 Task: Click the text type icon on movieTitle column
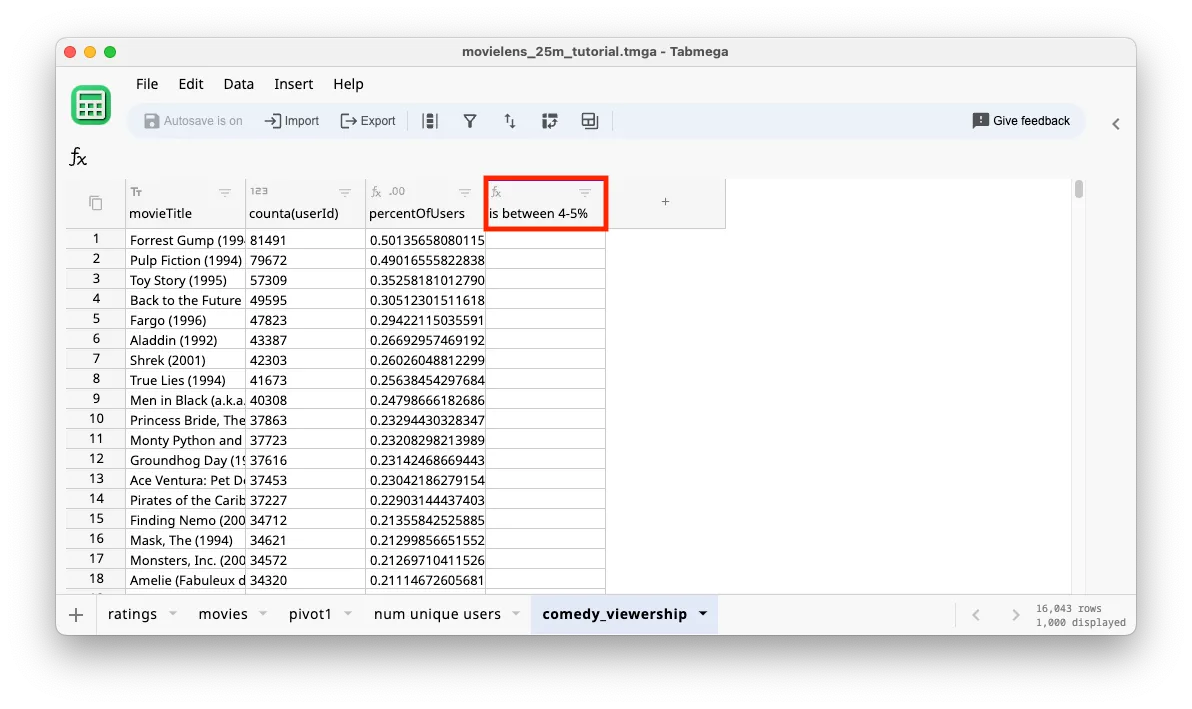[x=136, y=191]
